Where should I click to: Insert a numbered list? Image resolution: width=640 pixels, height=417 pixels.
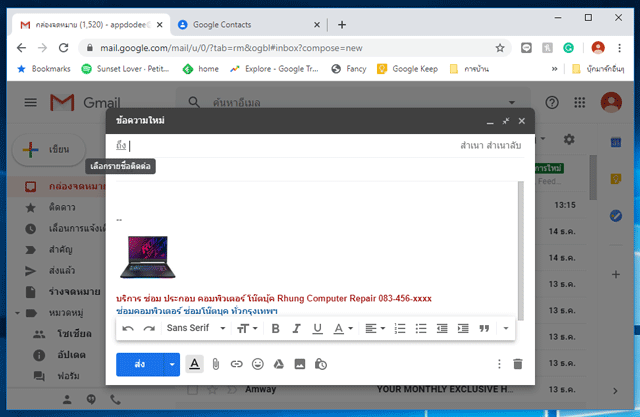(x=400, y=328)
